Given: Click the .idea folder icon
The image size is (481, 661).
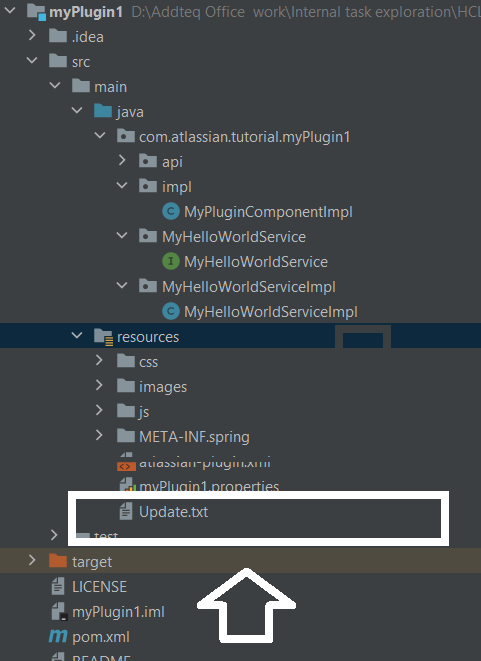Looking at the screenshot, I should tap(58, 36).
